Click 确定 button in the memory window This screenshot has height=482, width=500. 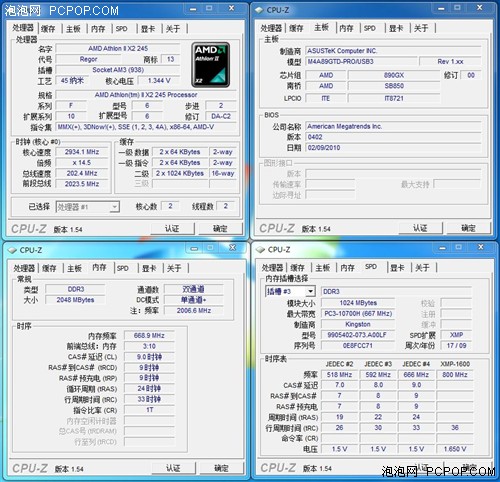(x=221, y=468)
